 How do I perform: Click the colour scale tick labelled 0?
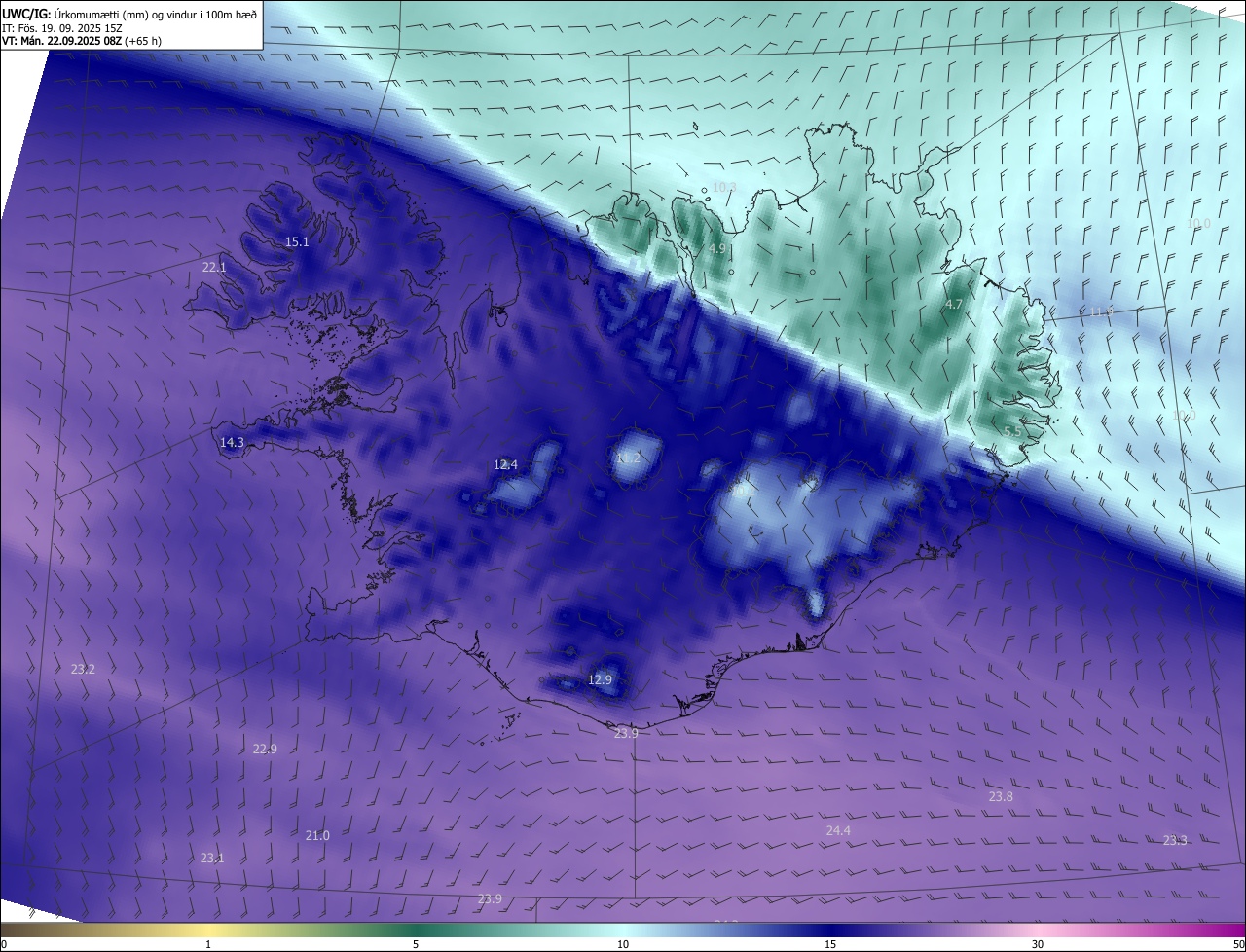point(3,944)
